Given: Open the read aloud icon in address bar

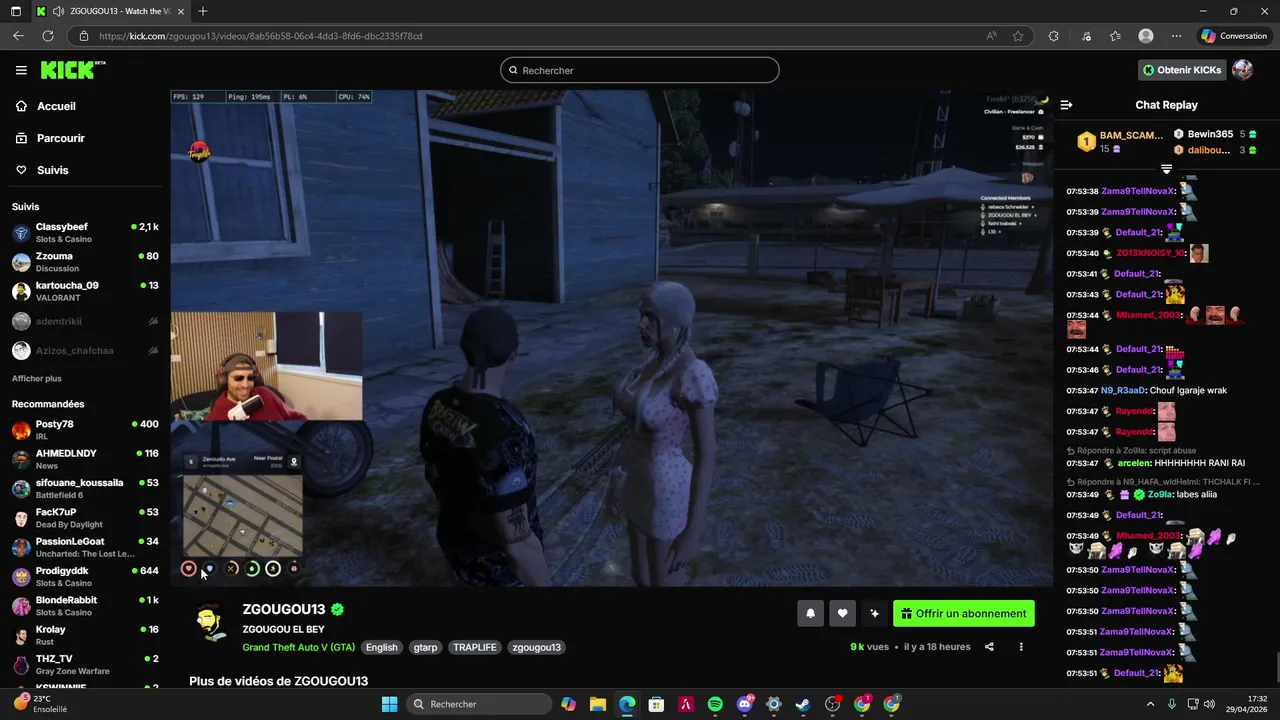Looking at the screenshot, I should pos(991,36).
